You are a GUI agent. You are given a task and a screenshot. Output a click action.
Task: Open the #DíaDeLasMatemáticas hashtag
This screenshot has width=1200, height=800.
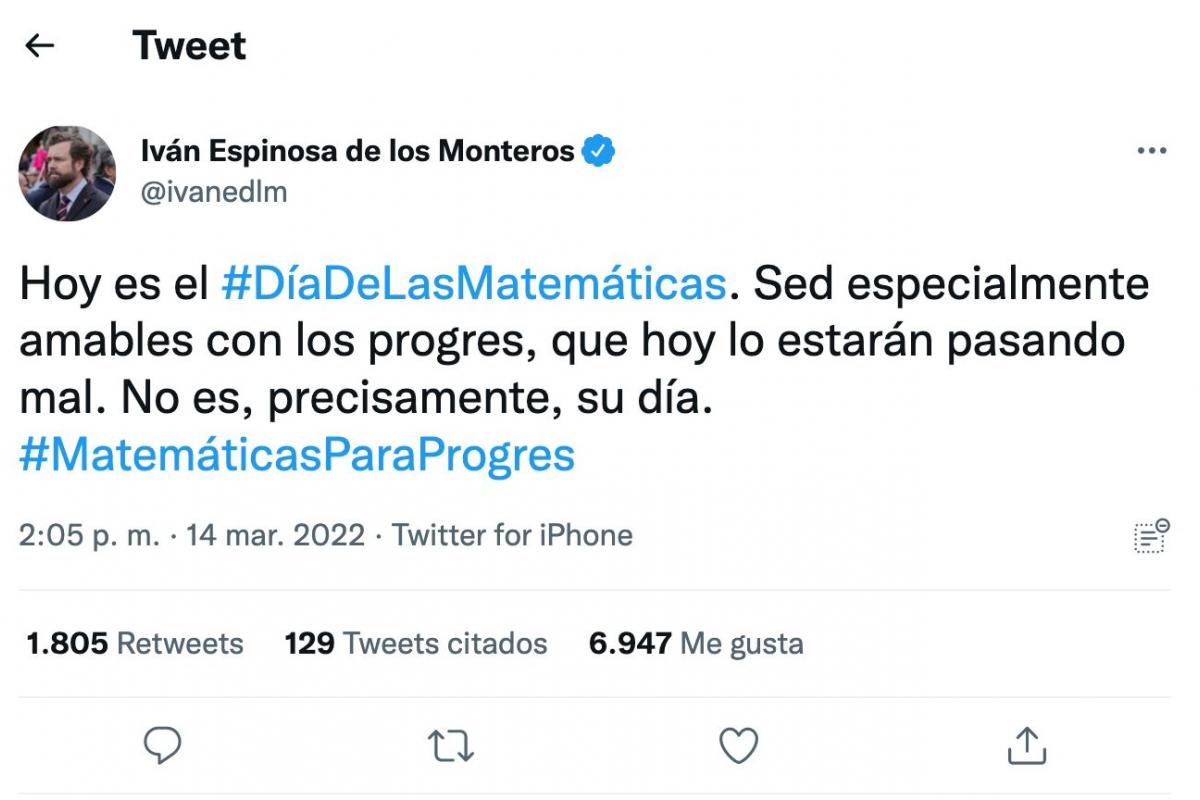(x=472, y=284)
